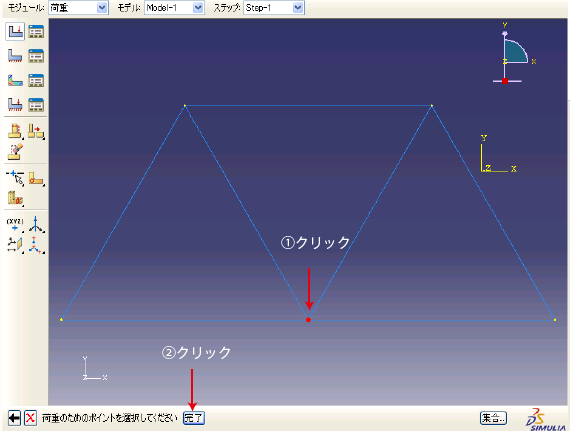Expand the モジュール dropdown
The width and height of the screenshot is (571, 432).
tap(102, 8)
